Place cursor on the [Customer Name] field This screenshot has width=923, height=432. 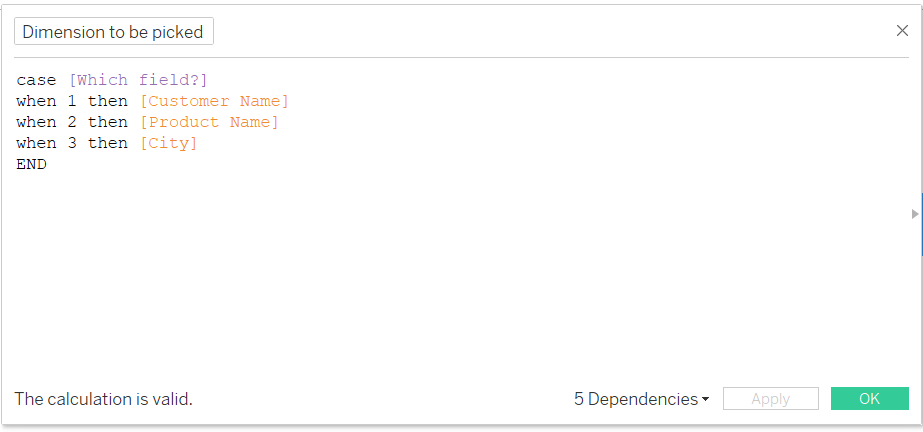[x=214, y=101]
